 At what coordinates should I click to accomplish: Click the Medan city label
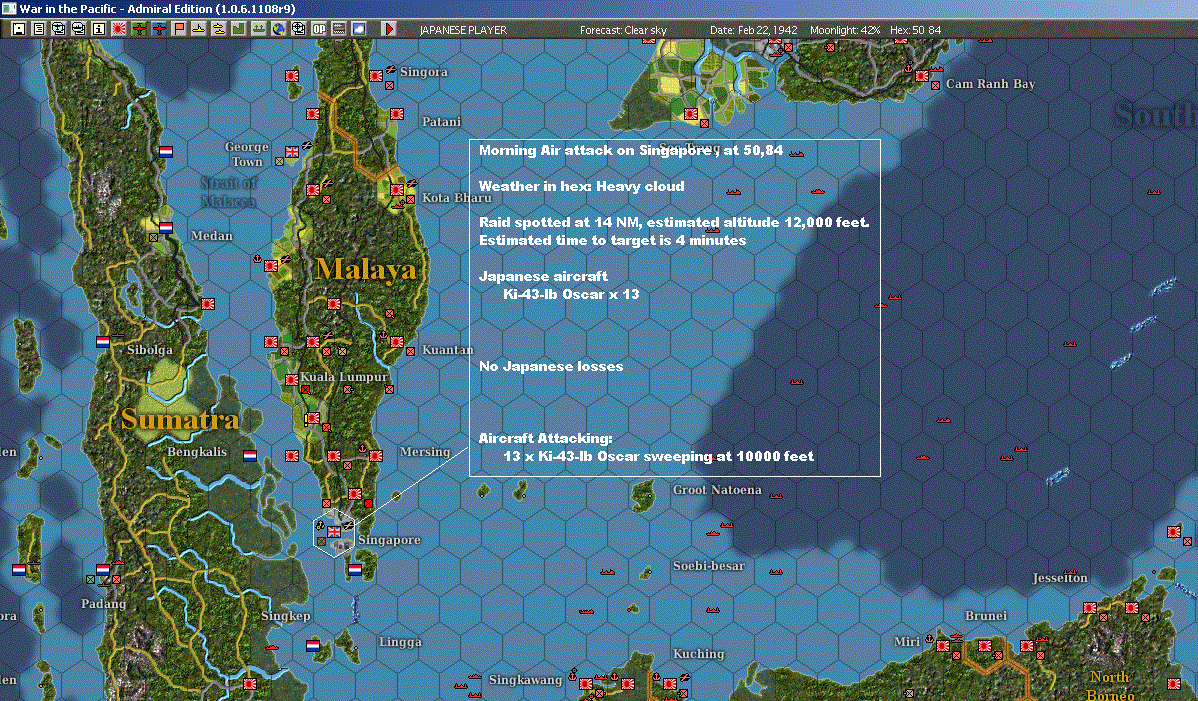[x=212, y=235]
